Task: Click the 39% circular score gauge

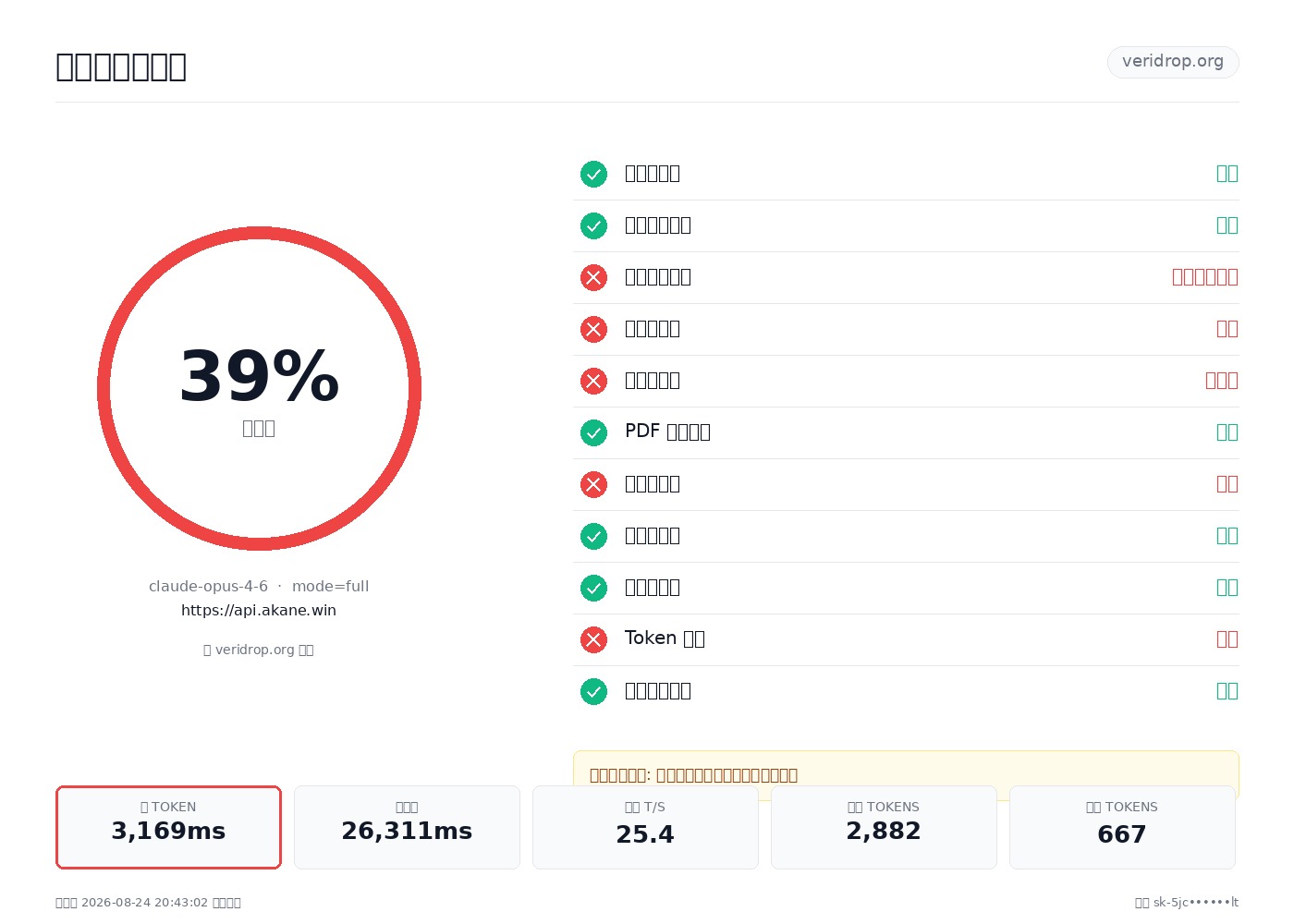Action: (x=259, y=388)
